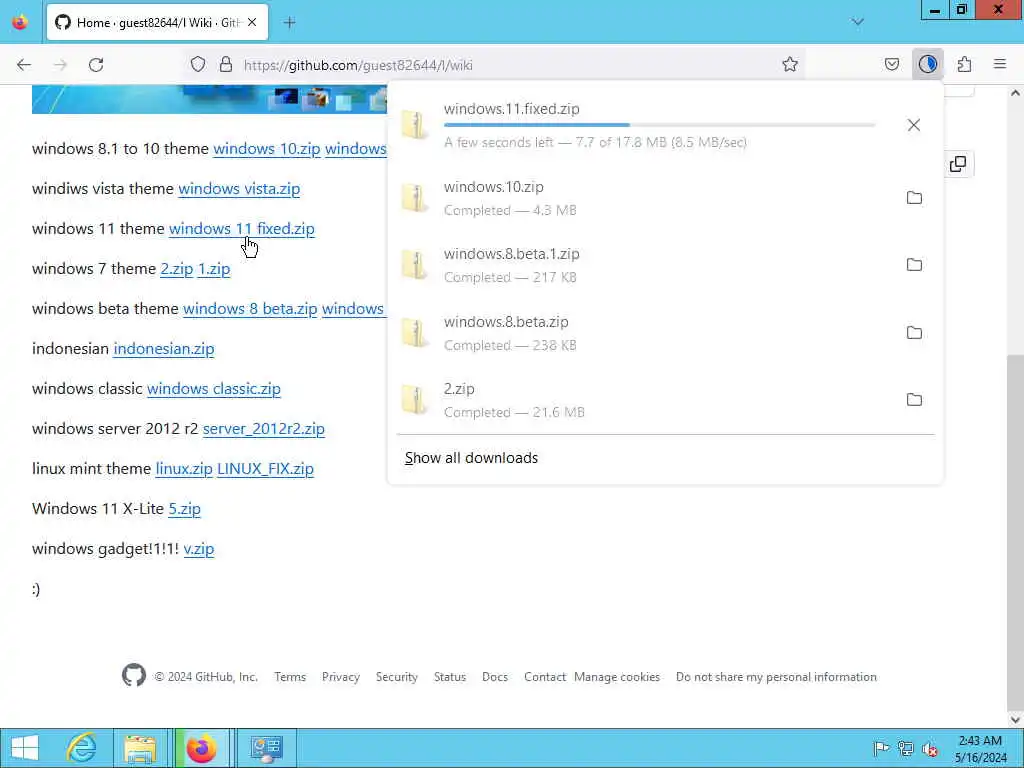Click the linux.zip link

tap(184, 469)
